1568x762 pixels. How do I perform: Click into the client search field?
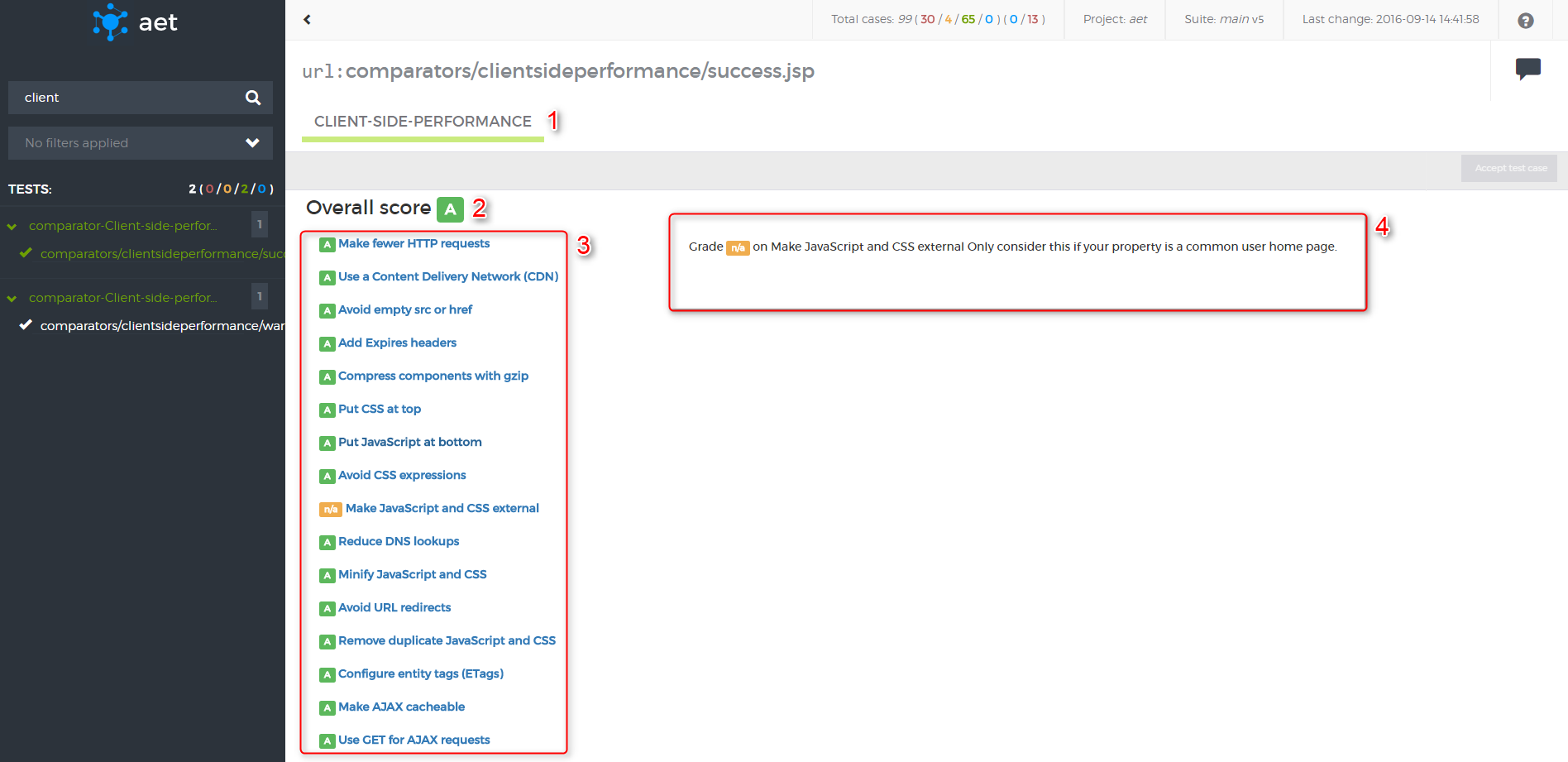[124, 98]
